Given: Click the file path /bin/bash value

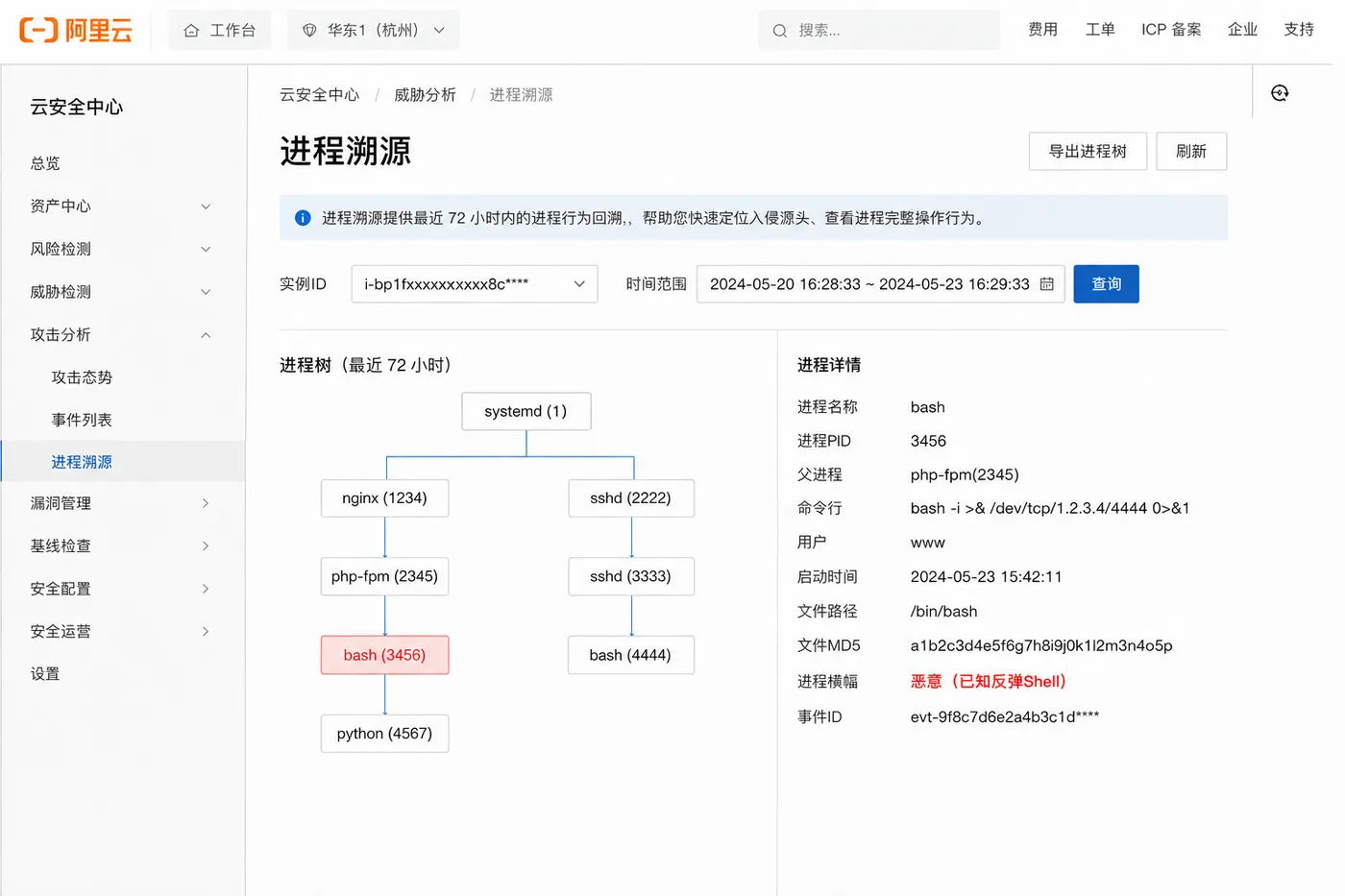Looking at the screenshot, I should (x=943, y=612).
